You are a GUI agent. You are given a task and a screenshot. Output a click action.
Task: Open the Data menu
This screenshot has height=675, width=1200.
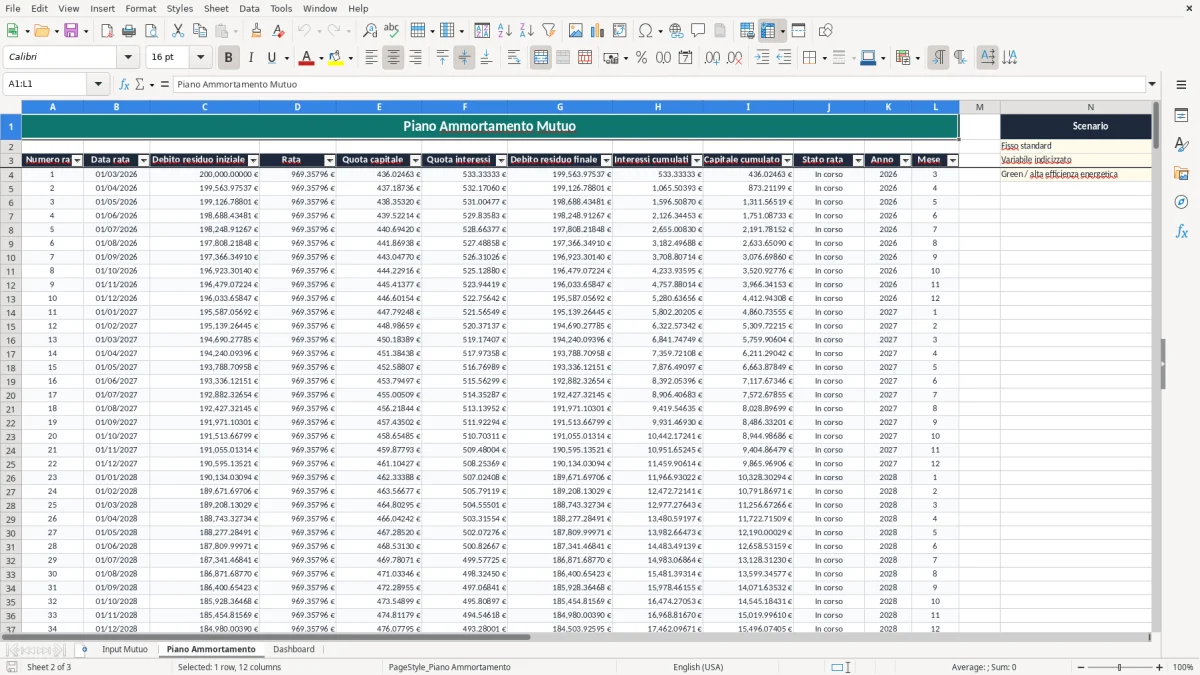pyautogui.click(x=249, y=8)
